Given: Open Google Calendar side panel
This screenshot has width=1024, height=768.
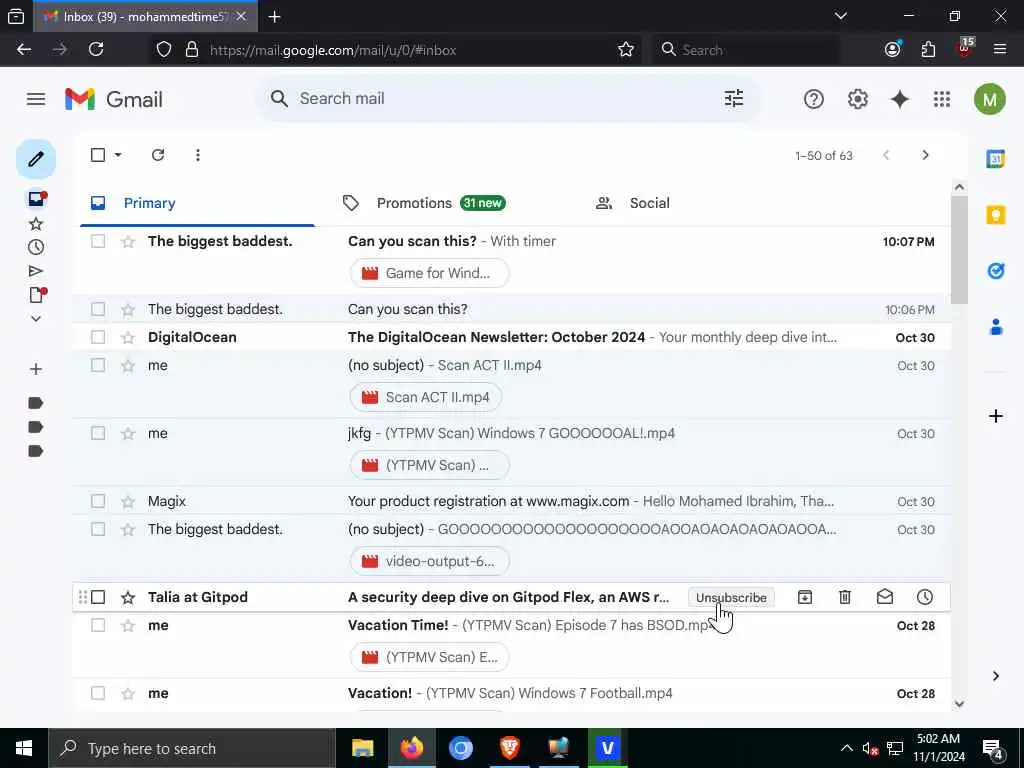Looking at the screenshot, I should tap(996, 159).
